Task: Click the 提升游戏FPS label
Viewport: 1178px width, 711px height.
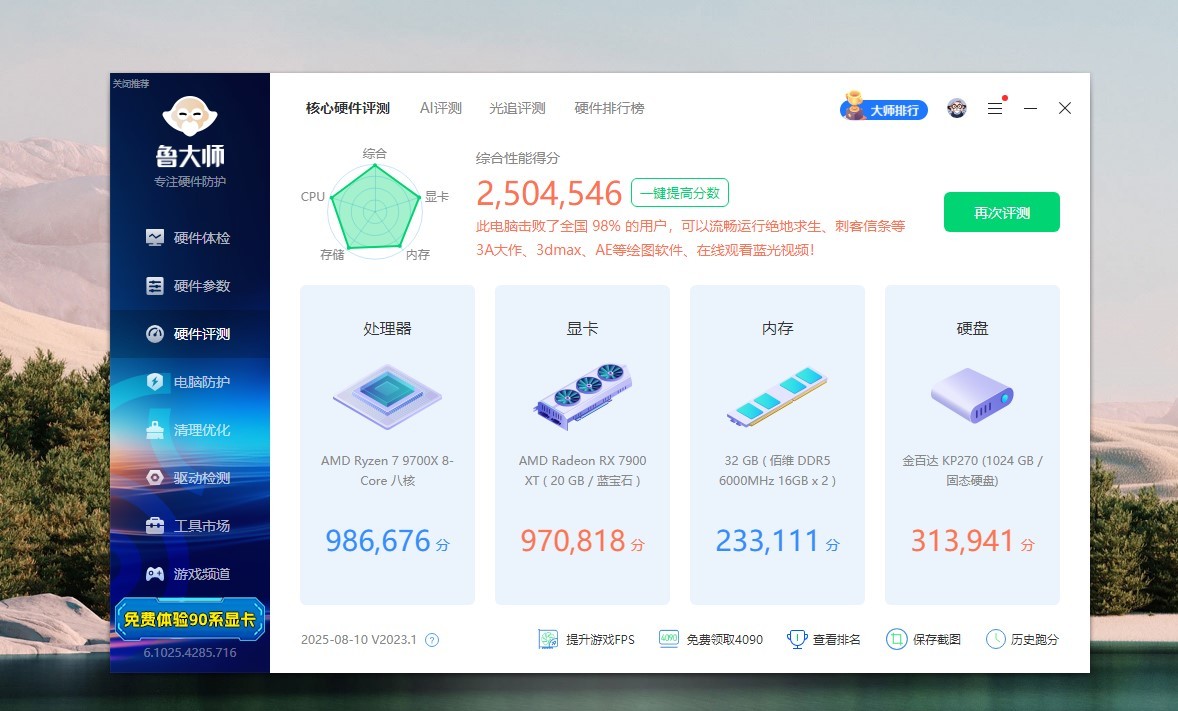Action: pos(600,640)
